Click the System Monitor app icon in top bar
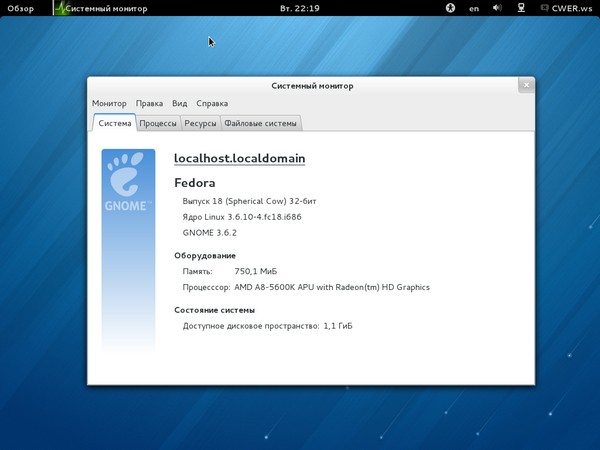 [x=61, y=8]
